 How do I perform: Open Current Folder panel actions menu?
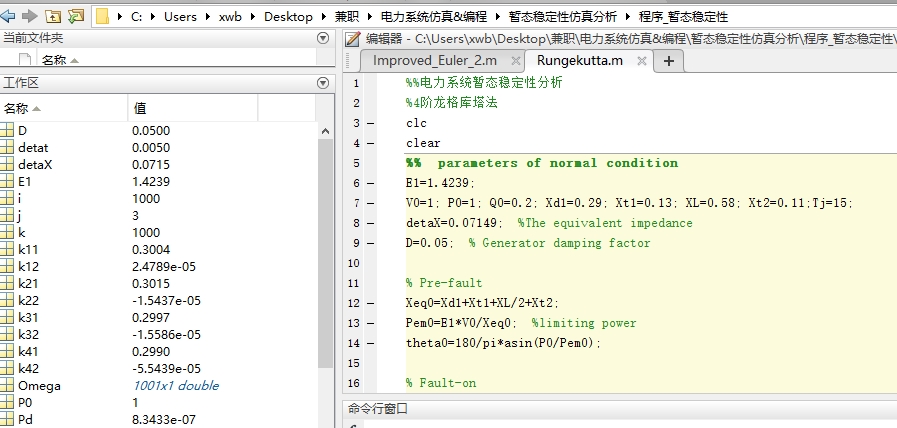point(323,39)
